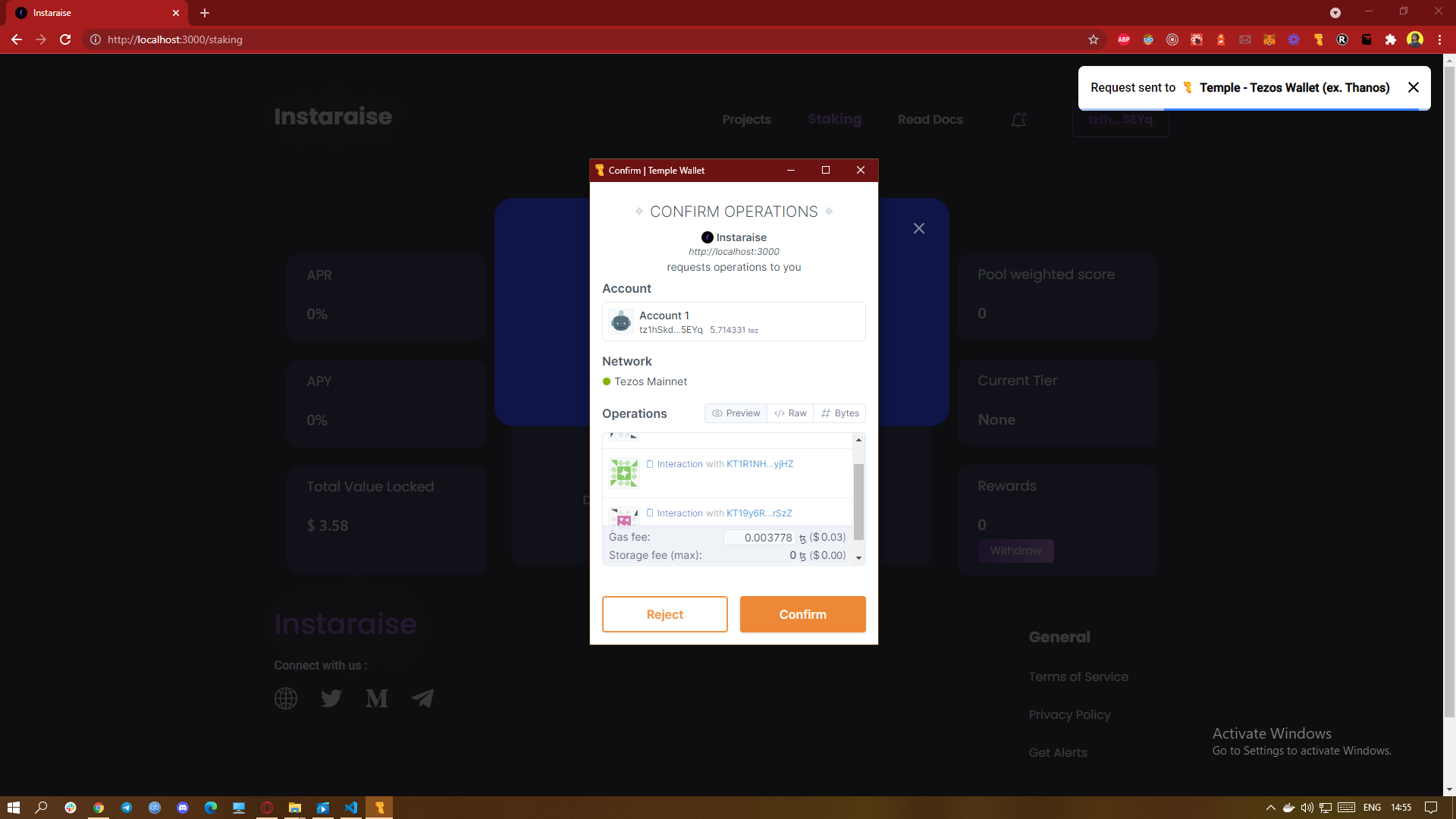Click the notification bell icon

point(1018,120)
